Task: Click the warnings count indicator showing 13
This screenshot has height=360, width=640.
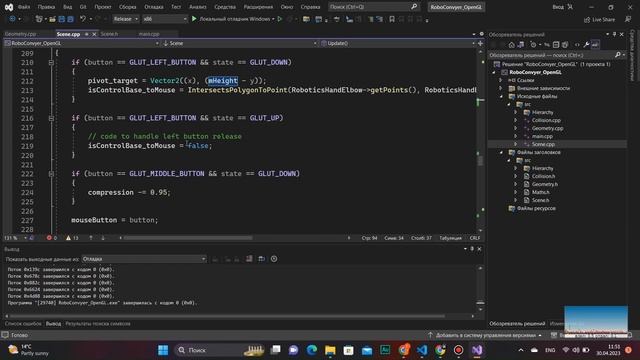Action: [72, 238]
